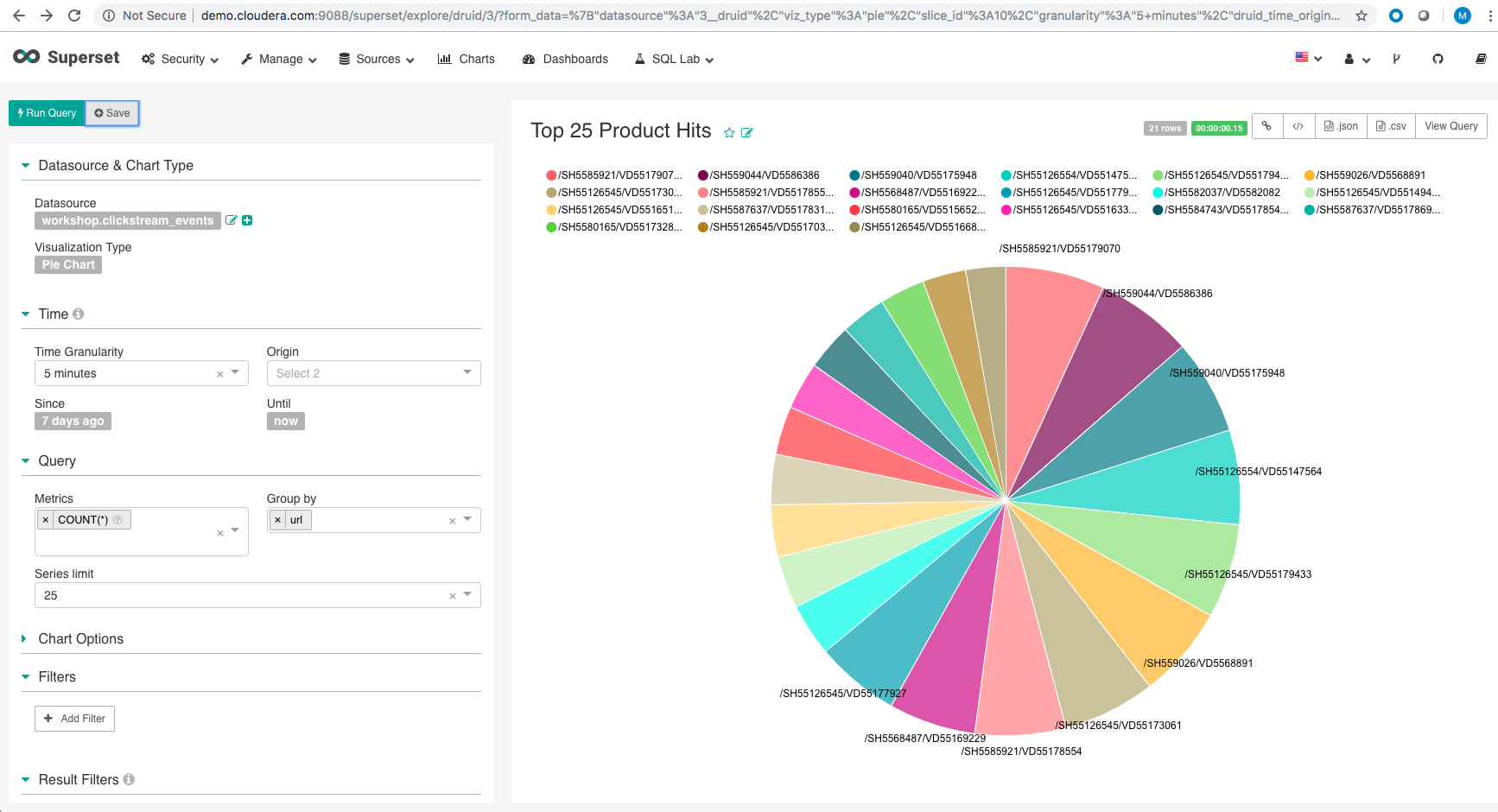This screenshot has height=812, width=1498.
Task: Copy the short link via chain icon
Action: [1266, 126]
